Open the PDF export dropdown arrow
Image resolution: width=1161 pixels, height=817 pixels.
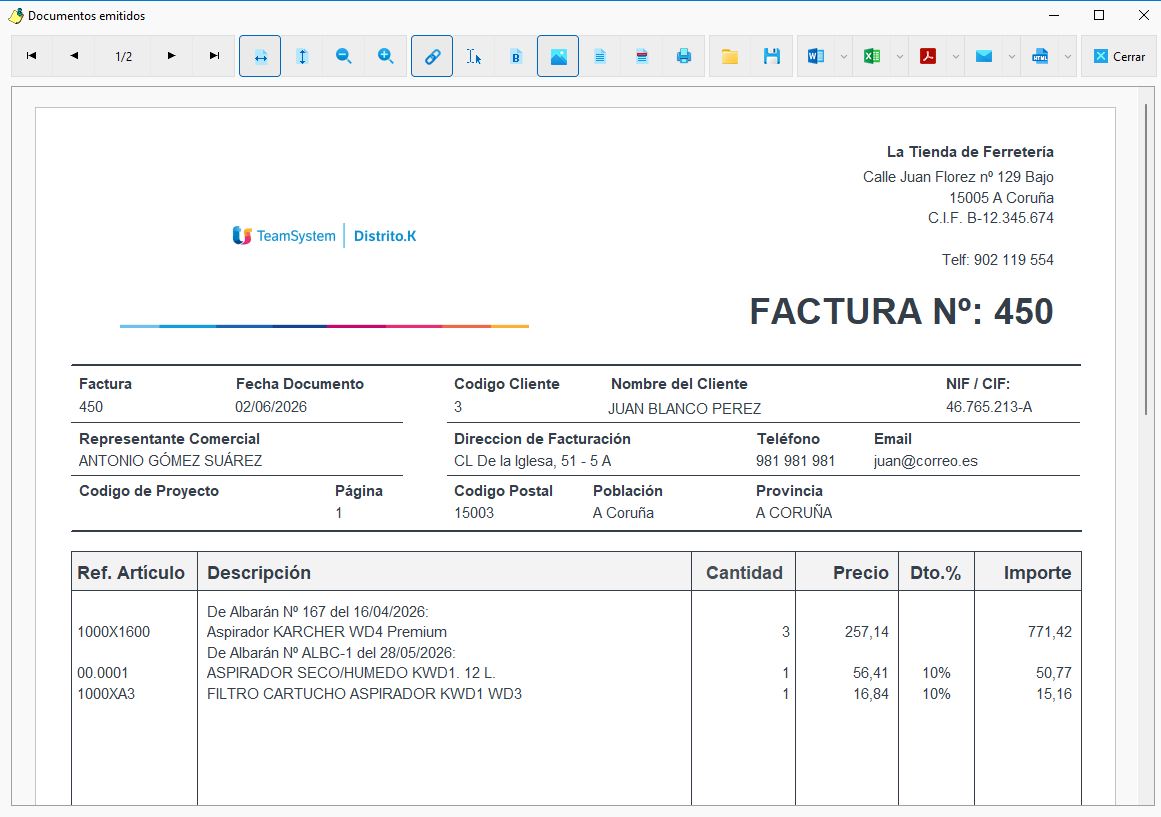(x=956, y=56)
